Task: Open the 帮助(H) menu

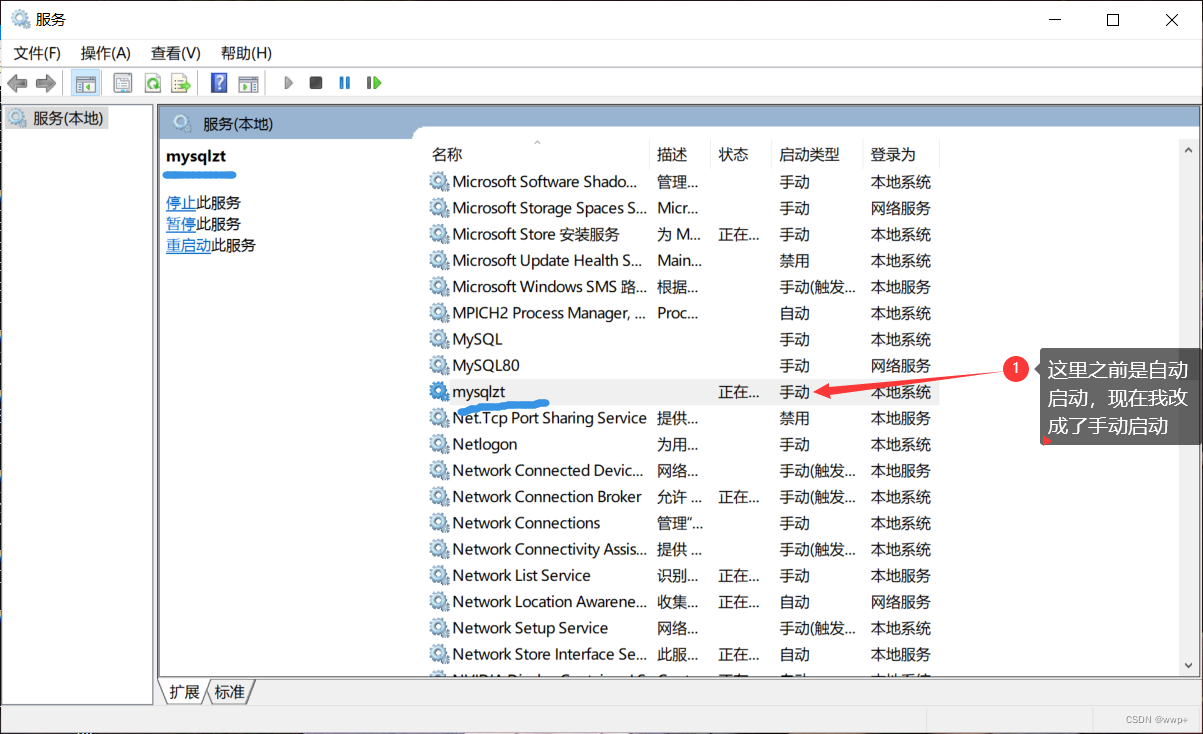Action: click(246, 53)
